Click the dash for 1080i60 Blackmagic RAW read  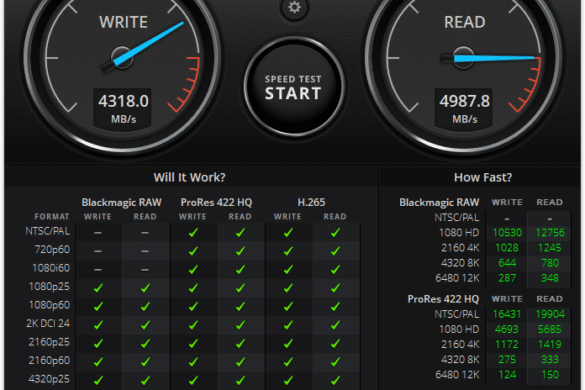(145, 269)
